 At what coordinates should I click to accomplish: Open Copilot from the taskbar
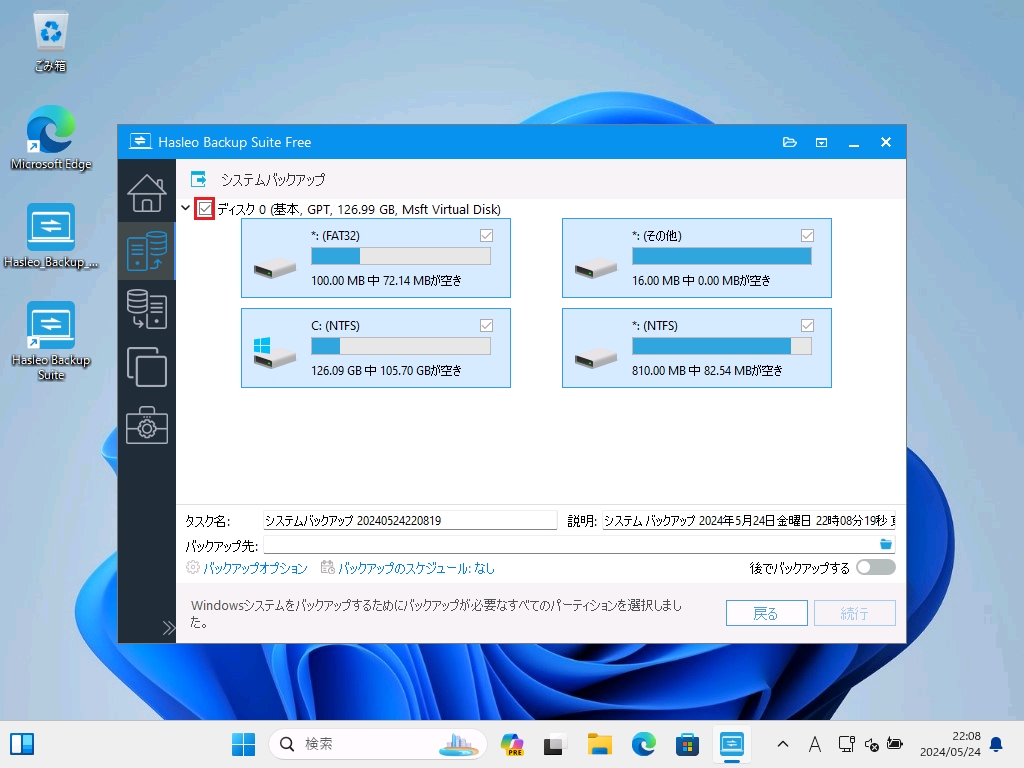click(512, 744)
